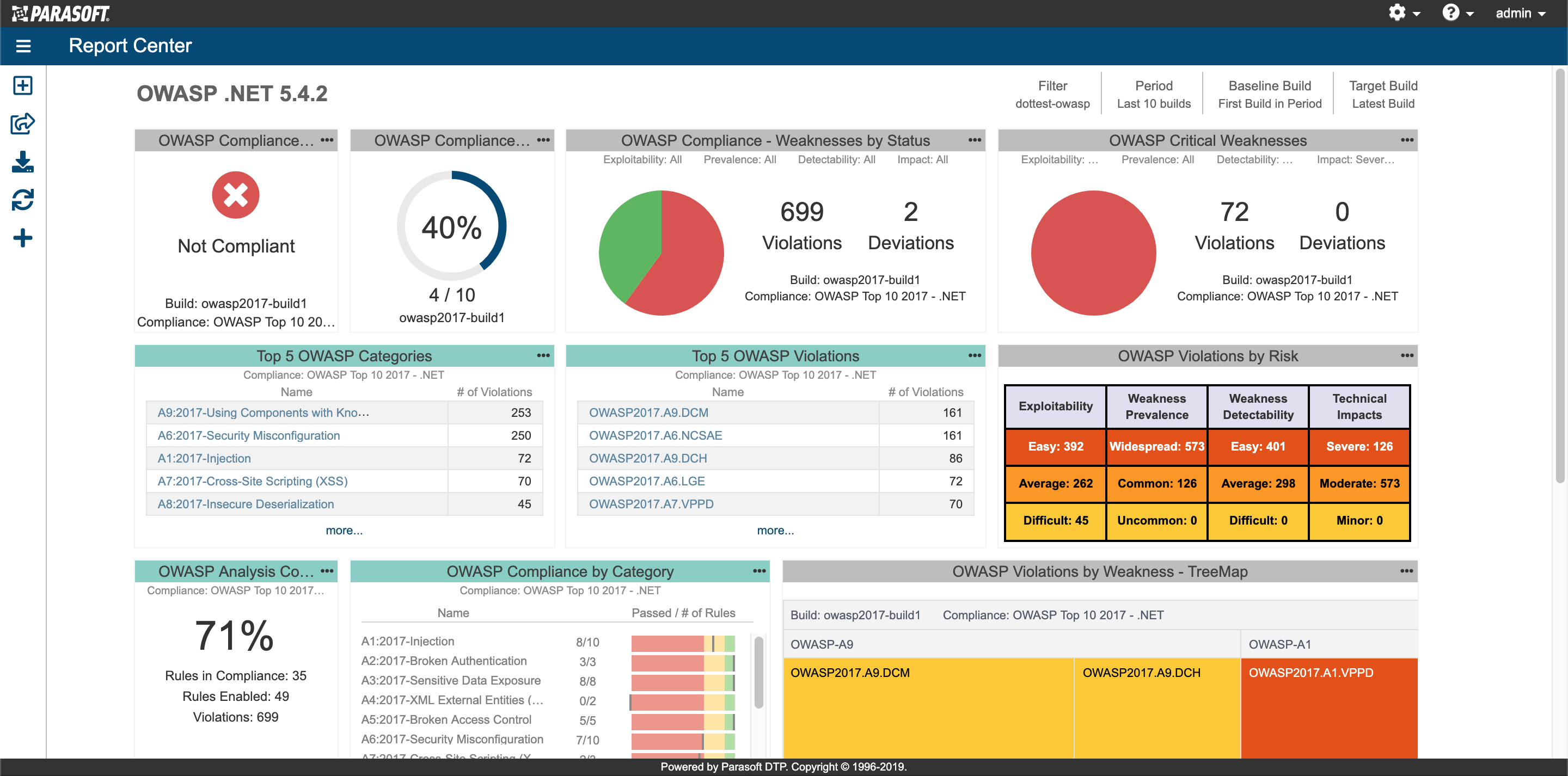Image resolution: width=1568 pixels, height=776 pixels.
Task: Open OWASP2017.A7.VPPD violation link
Action: pos(651,504)
